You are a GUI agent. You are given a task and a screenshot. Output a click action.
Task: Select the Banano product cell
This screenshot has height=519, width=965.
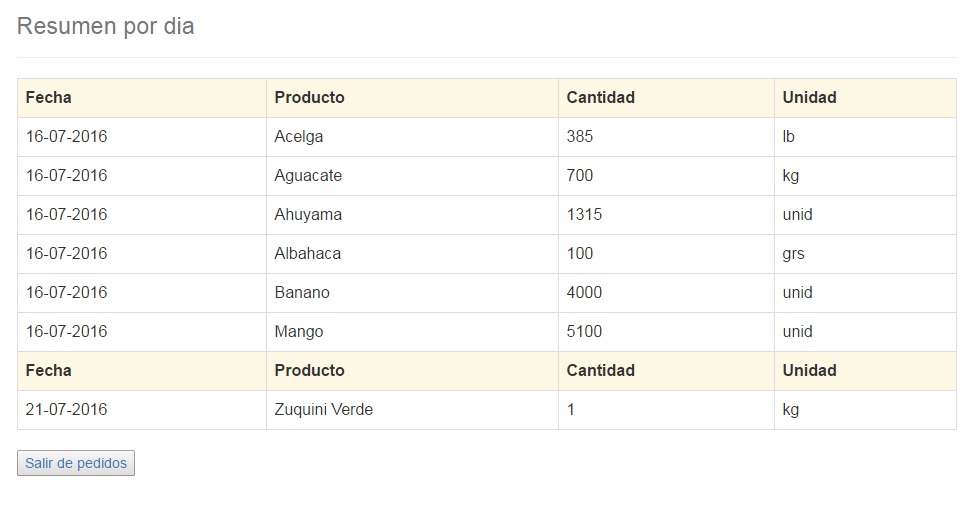[x=412, y=292]
